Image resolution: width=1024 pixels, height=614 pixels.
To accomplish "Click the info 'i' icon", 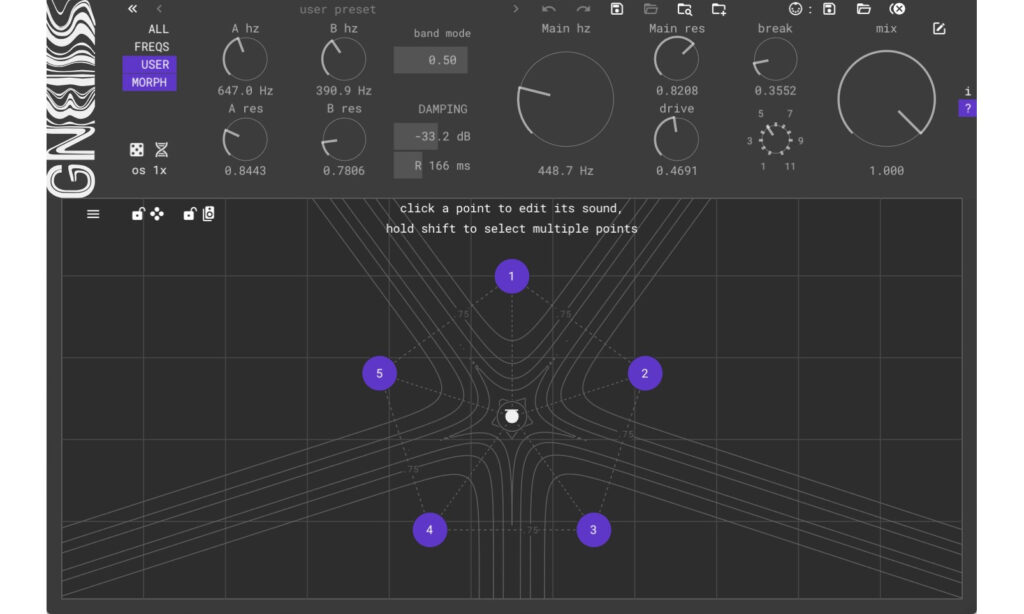I will tap(967, 91).
